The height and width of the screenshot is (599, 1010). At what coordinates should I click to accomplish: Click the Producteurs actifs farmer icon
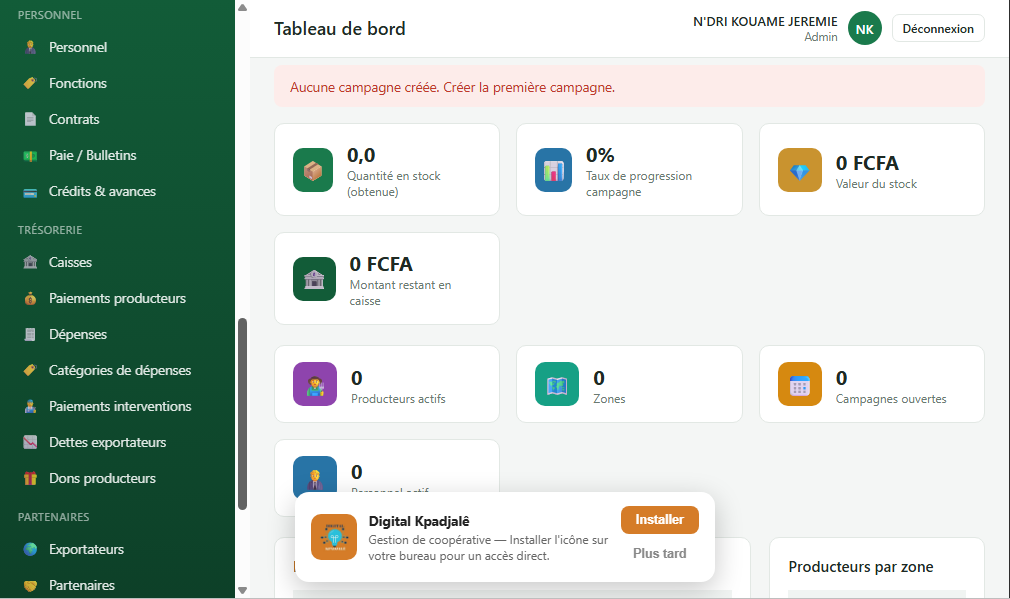[315, 384]
